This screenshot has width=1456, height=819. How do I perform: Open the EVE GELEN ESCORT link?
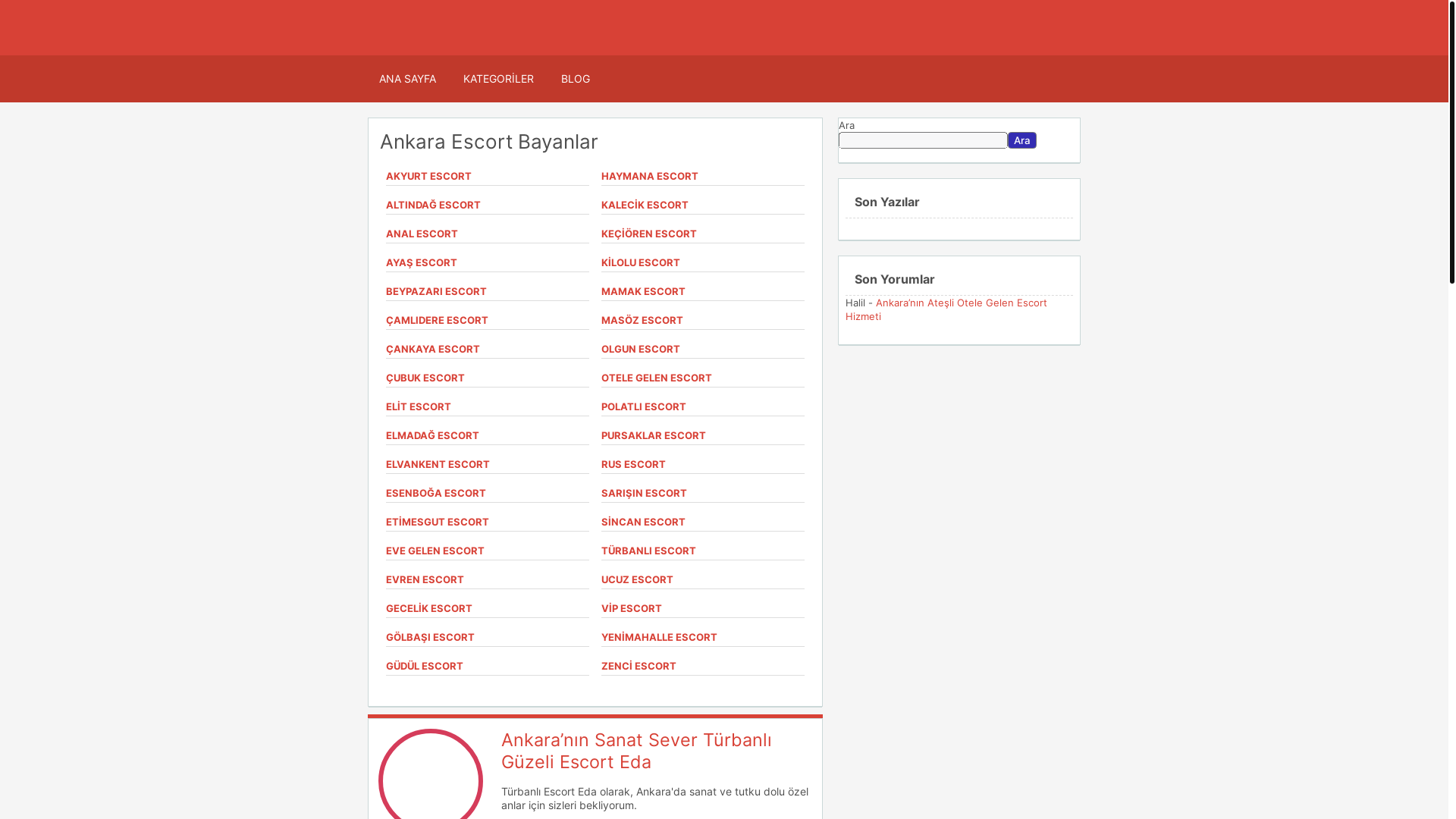435,551
